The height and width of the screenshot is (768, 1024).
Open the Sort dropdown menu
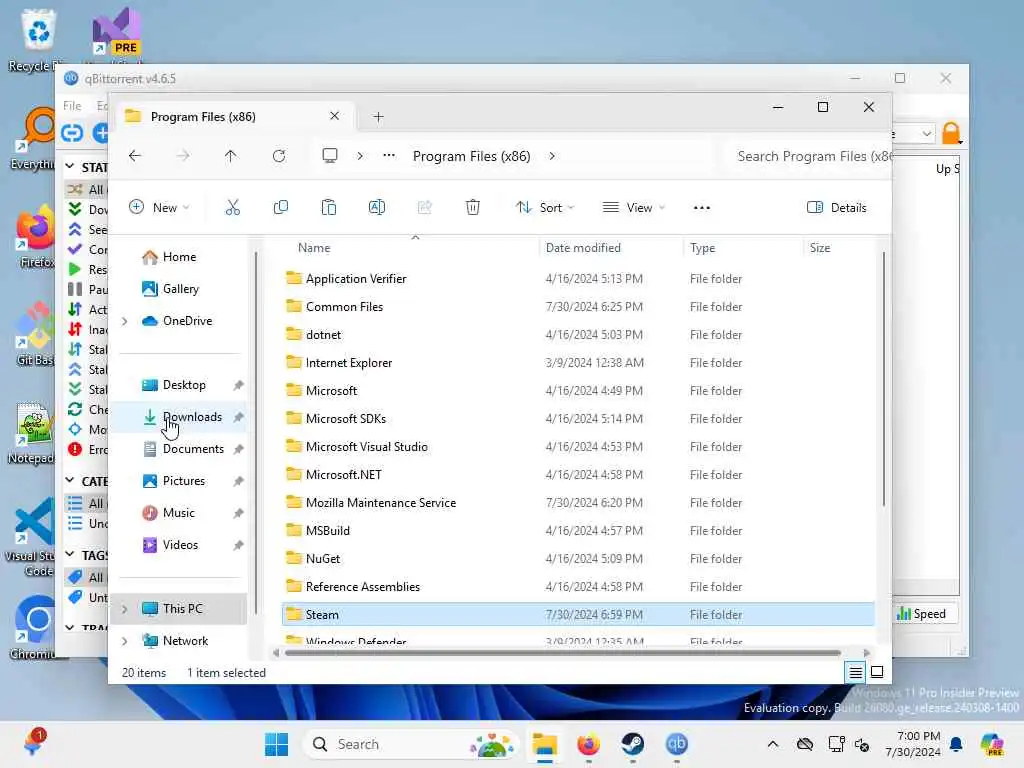pyautogui.click(x=545, y=208)
